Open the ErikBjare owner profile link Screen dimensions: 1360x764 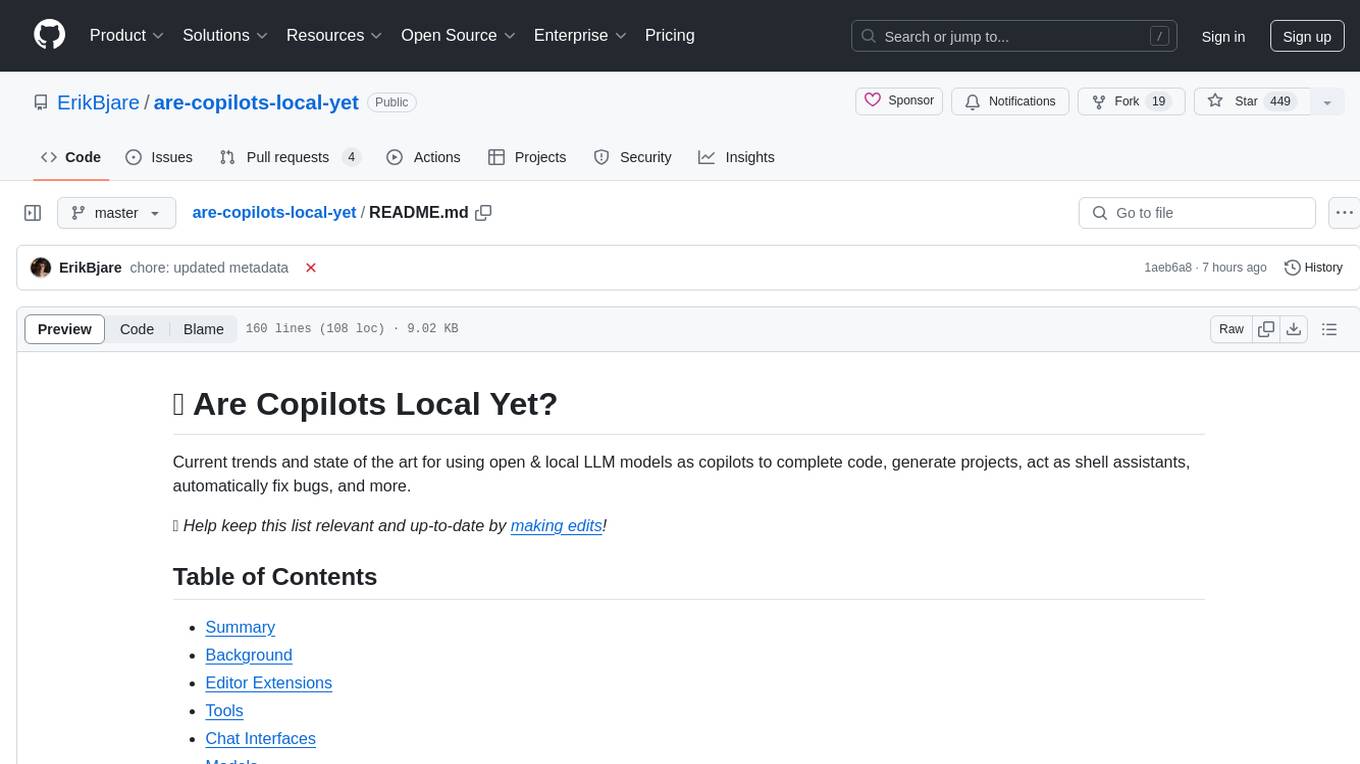click(x=98, y=102)
